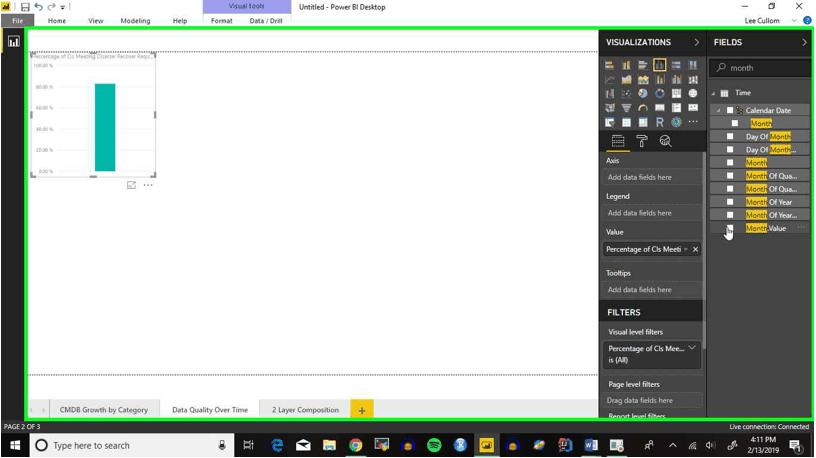Screen dimensions: 816x458
Task: Select the teal bar in the chart
Action: coord(105,127)
